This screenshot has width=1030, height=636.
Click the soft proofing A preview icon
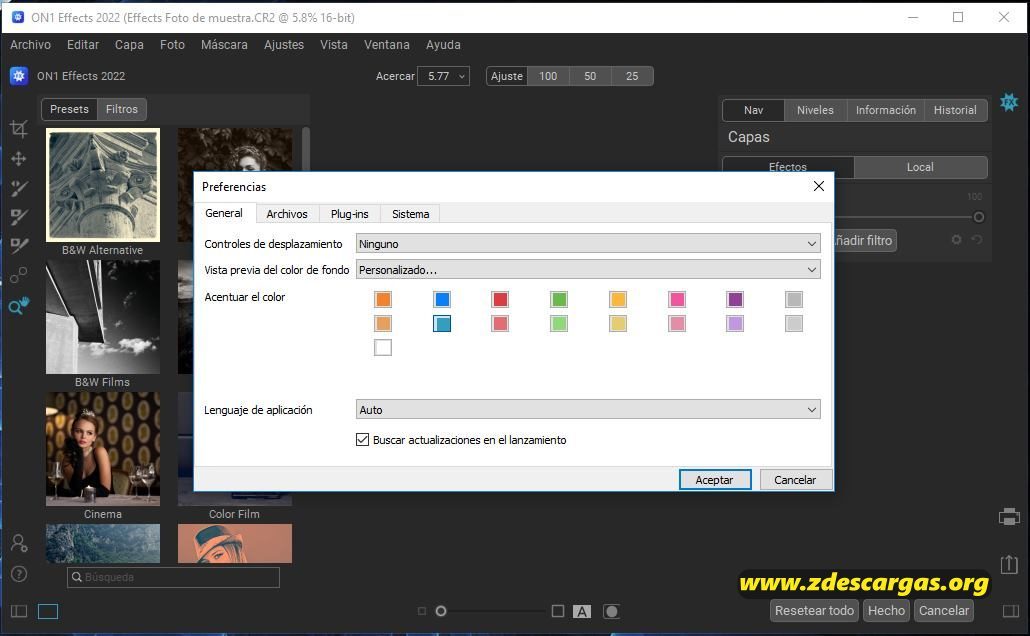pos(582,612)
